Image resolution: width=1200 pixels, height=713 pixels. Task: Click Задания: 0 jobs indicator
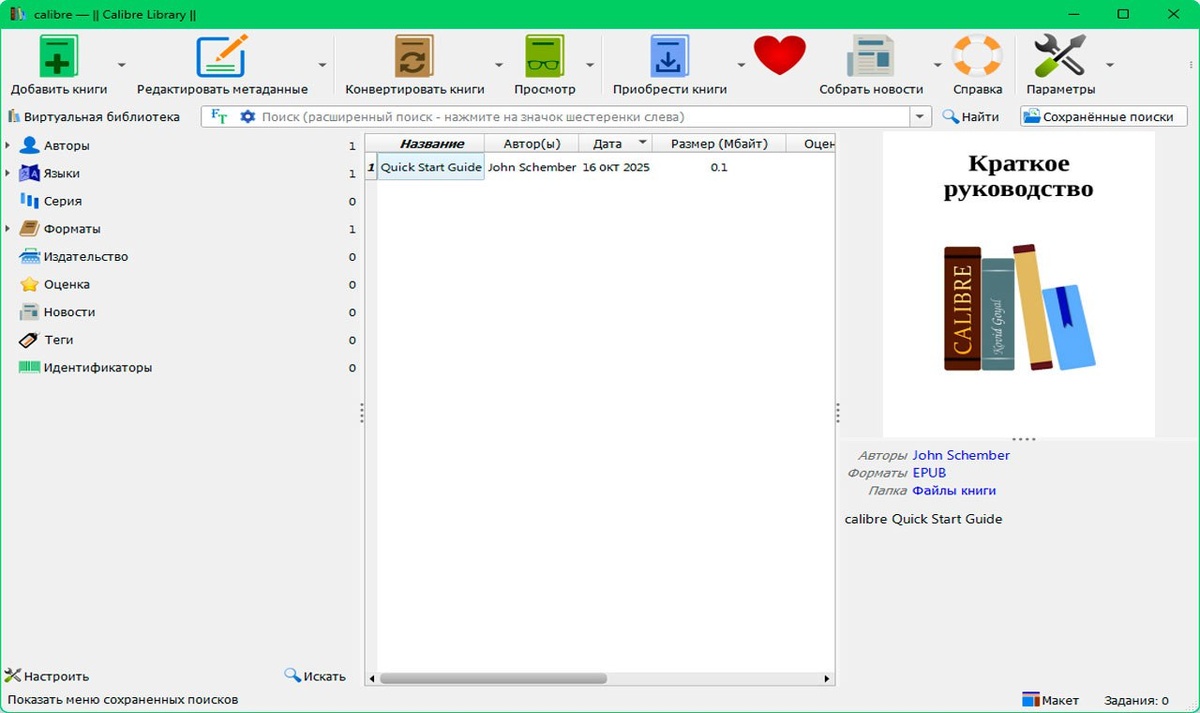pyautogui.click(x=1136, y=700)
